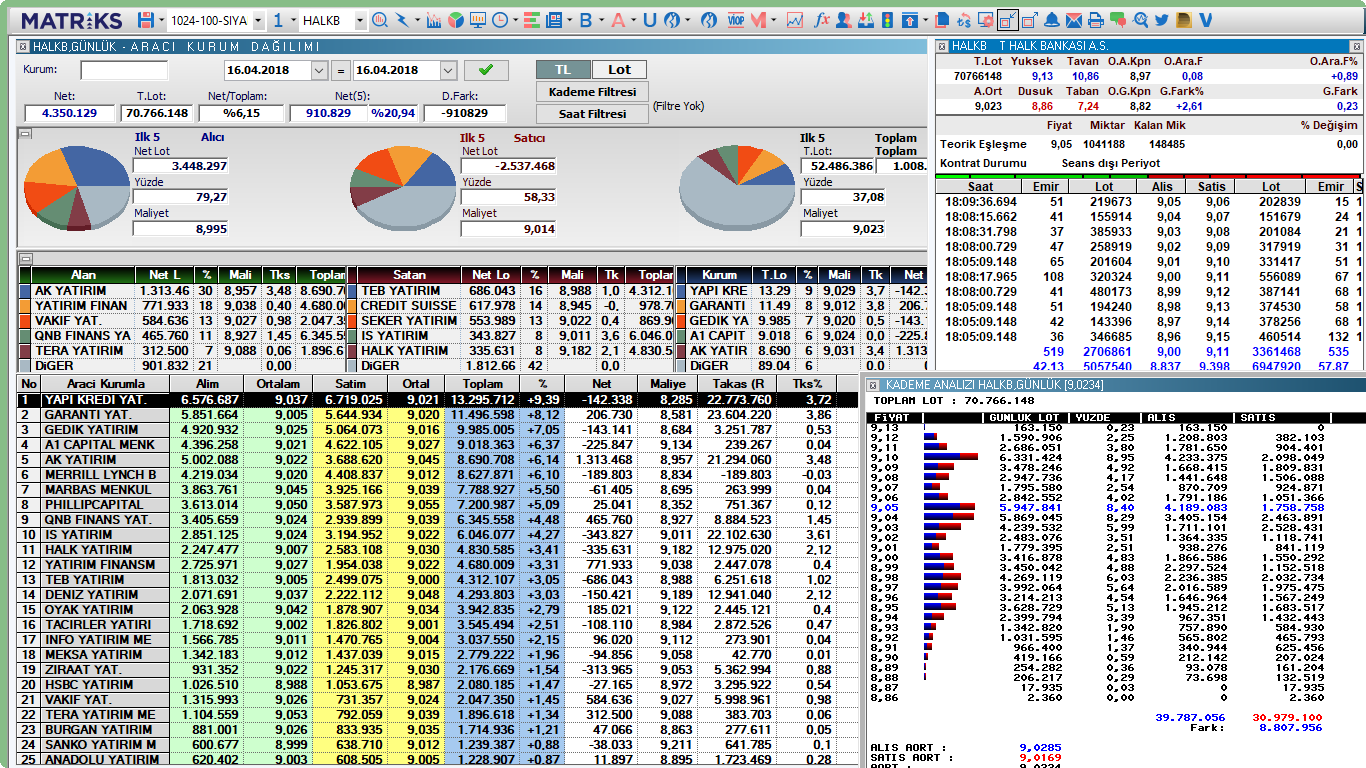Image resolution: width=1366 pixels, height=768 pixels.
Task: Click the screen settings gear icon
Action: point(986,20)
